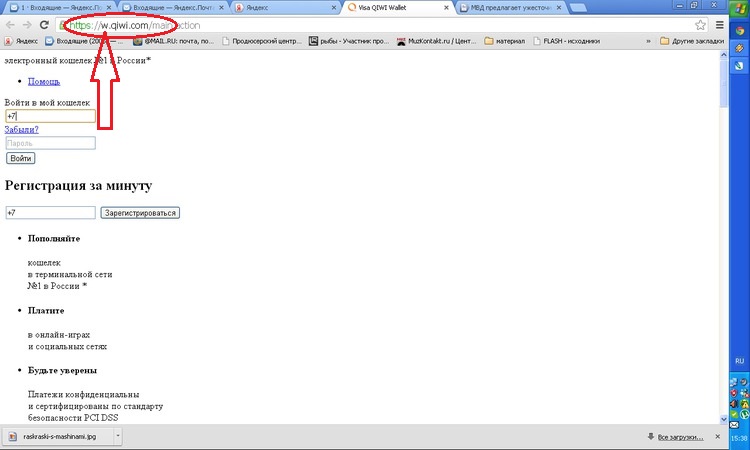Open the MuzKontakt.ru bookmark
750x450 pixels.
pos(436,41)
